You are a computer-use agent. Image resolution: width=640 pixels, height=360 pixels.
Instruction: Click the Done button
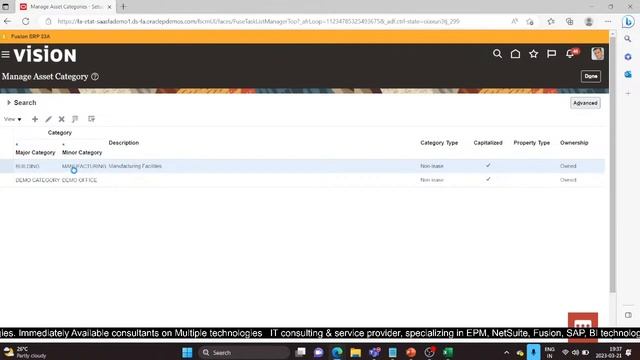coord(591,76)
